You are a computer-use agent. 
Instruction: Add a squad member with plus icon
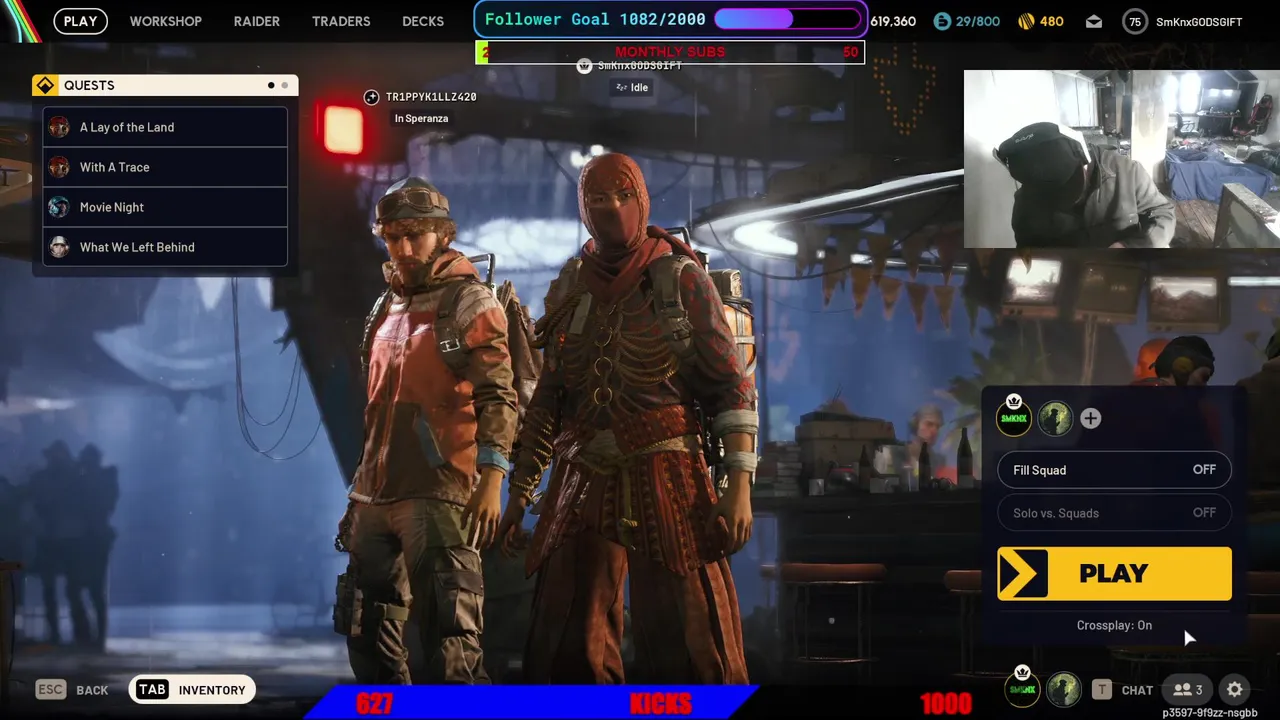(1091, 419)
